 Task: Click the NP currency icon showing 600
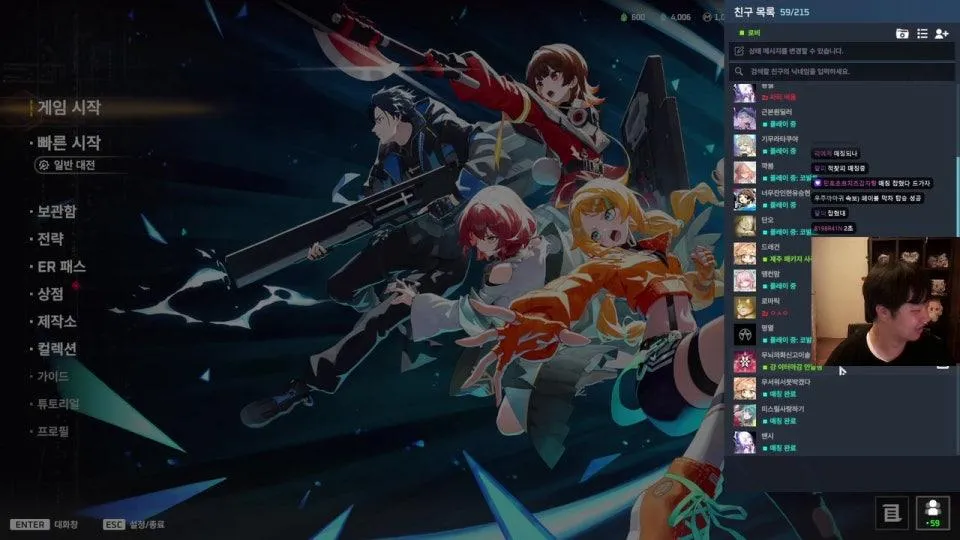(624, 17)
